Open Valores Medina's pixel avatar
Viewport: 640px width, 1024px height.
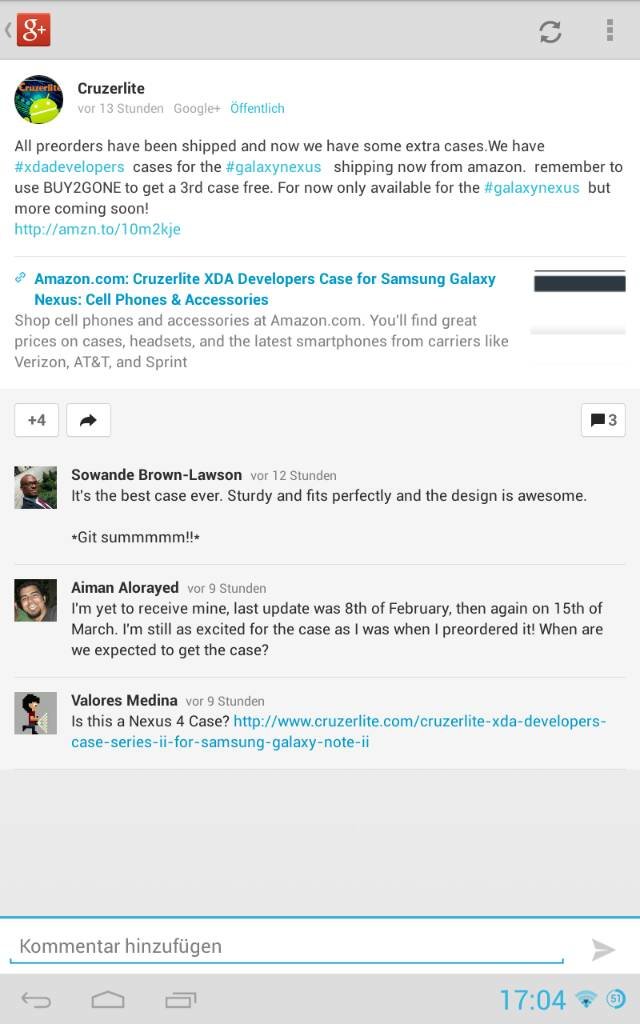click(x=35, y=713)
